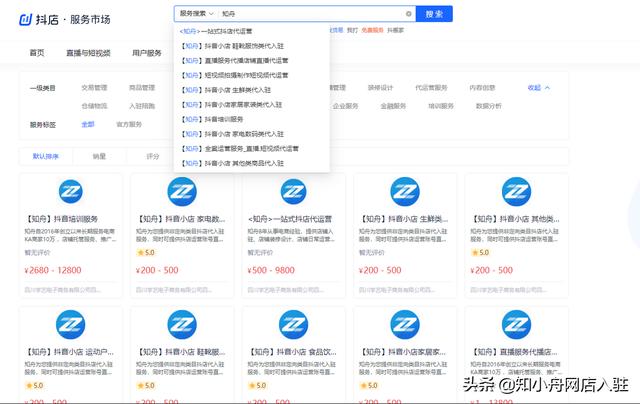Click logo icon of 生鲜类 service card
Image resolution: width=640 pixels, height=404 pixels.
pos(404,191)
